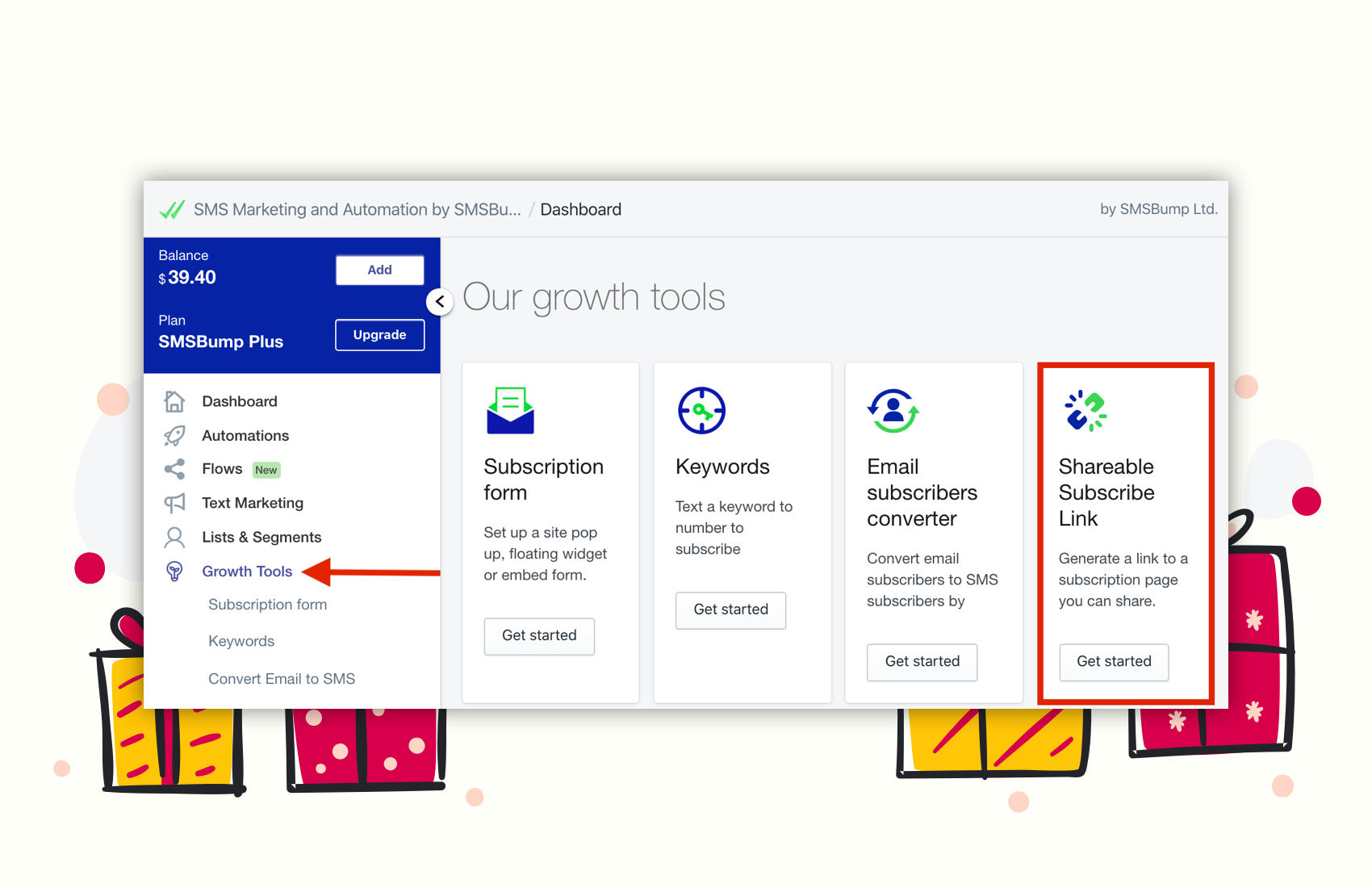Click the Flows share-node icon

[x=174, y=469]
